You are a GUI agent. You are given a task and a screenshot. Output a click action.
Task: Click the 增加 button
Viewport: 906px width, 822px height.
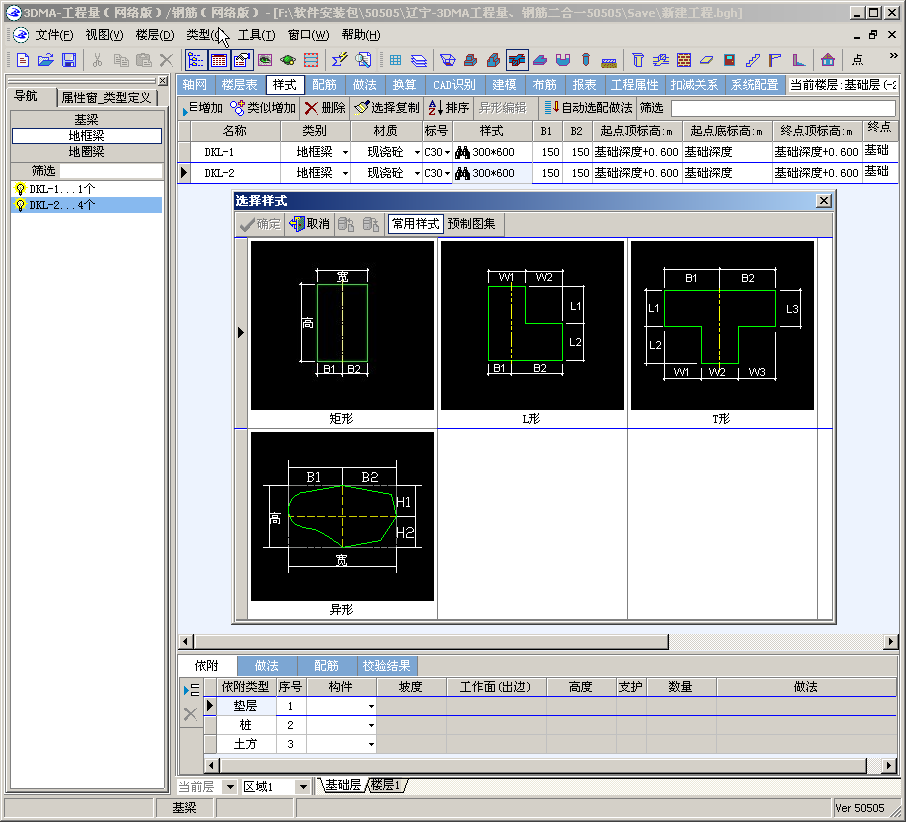[x=202, y=108]
